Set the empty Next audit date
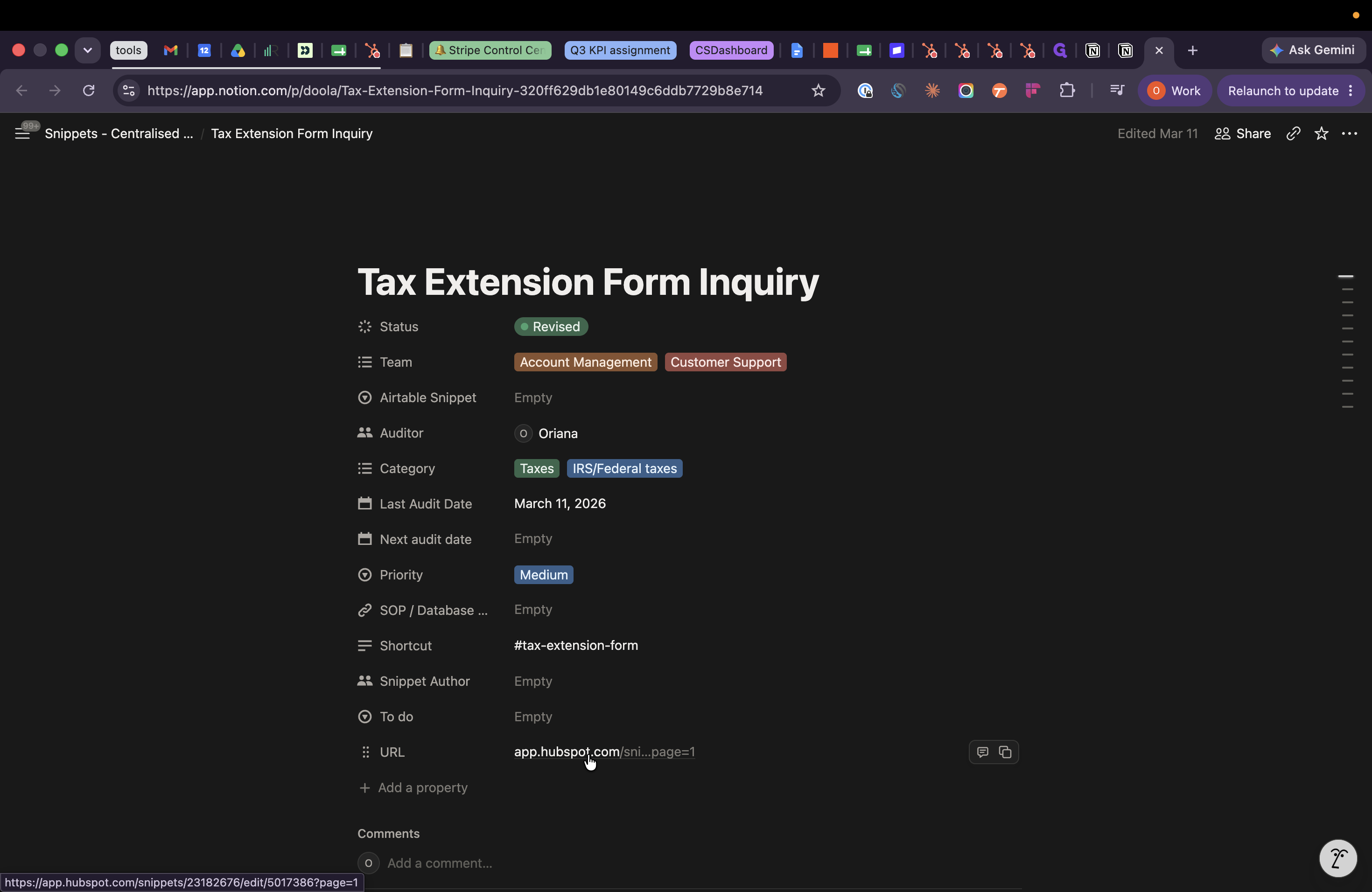 [533, 539]
